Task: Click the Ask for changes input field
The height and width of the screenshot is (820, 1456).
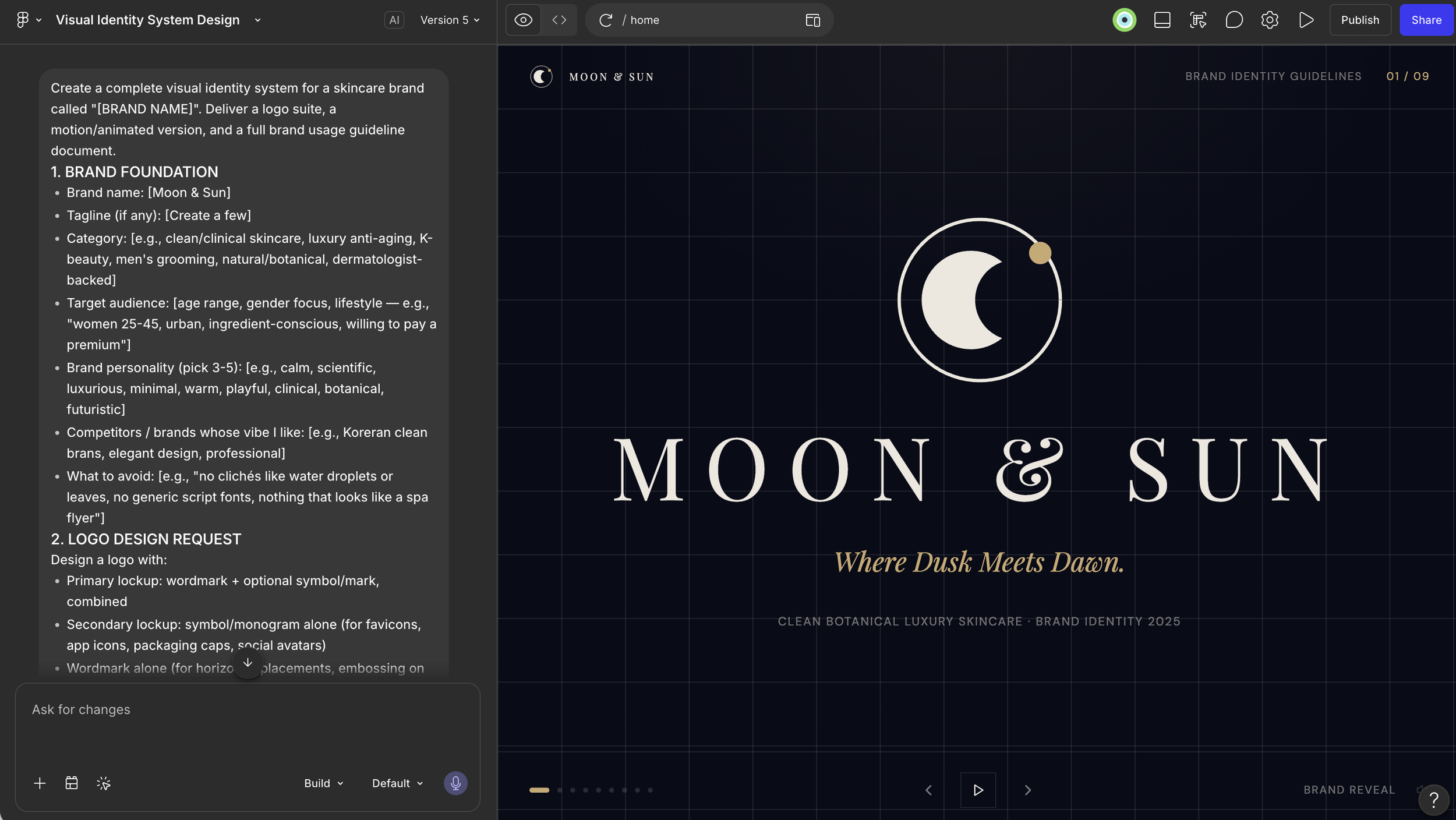Action: (248, 709)
